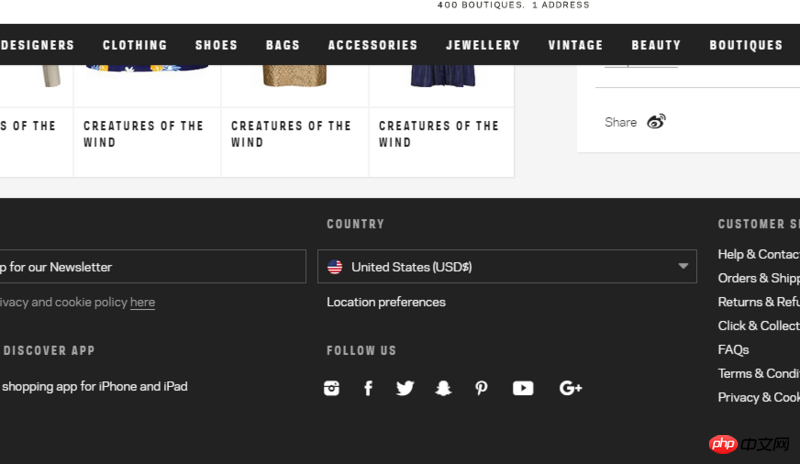Click the YouTube icon
Image resolution: width=800 pixels, height=464 pixels.
point(523,388)
